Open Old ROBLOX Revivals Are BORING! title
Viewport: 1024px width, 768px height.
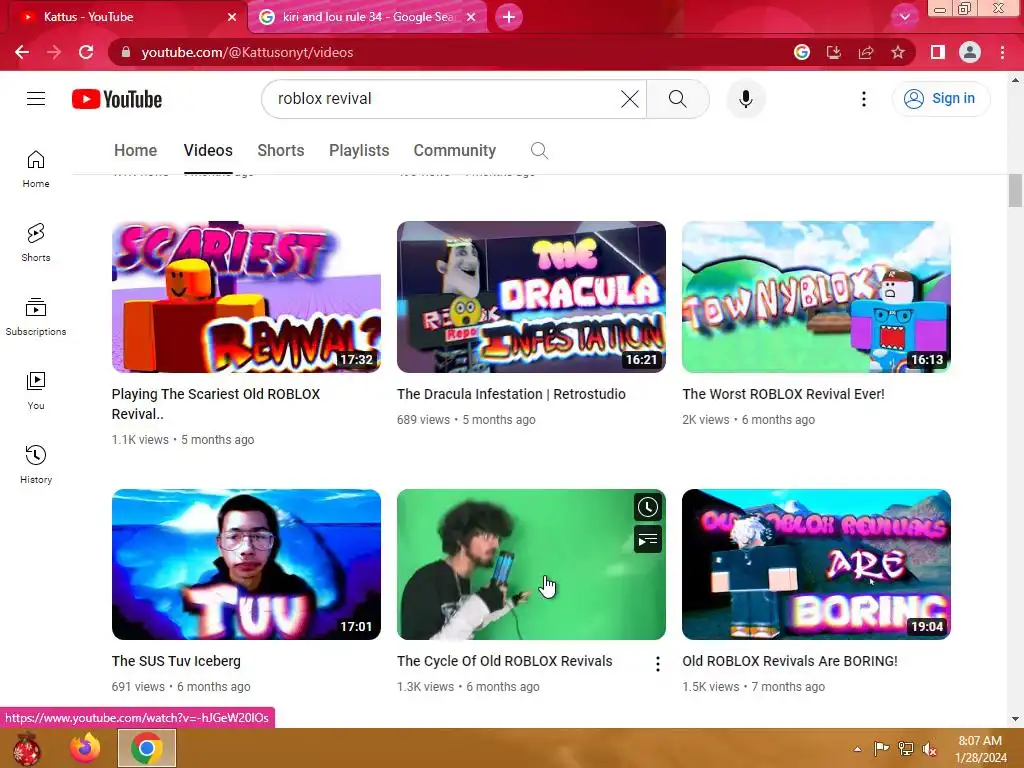(x=790, y=661)
